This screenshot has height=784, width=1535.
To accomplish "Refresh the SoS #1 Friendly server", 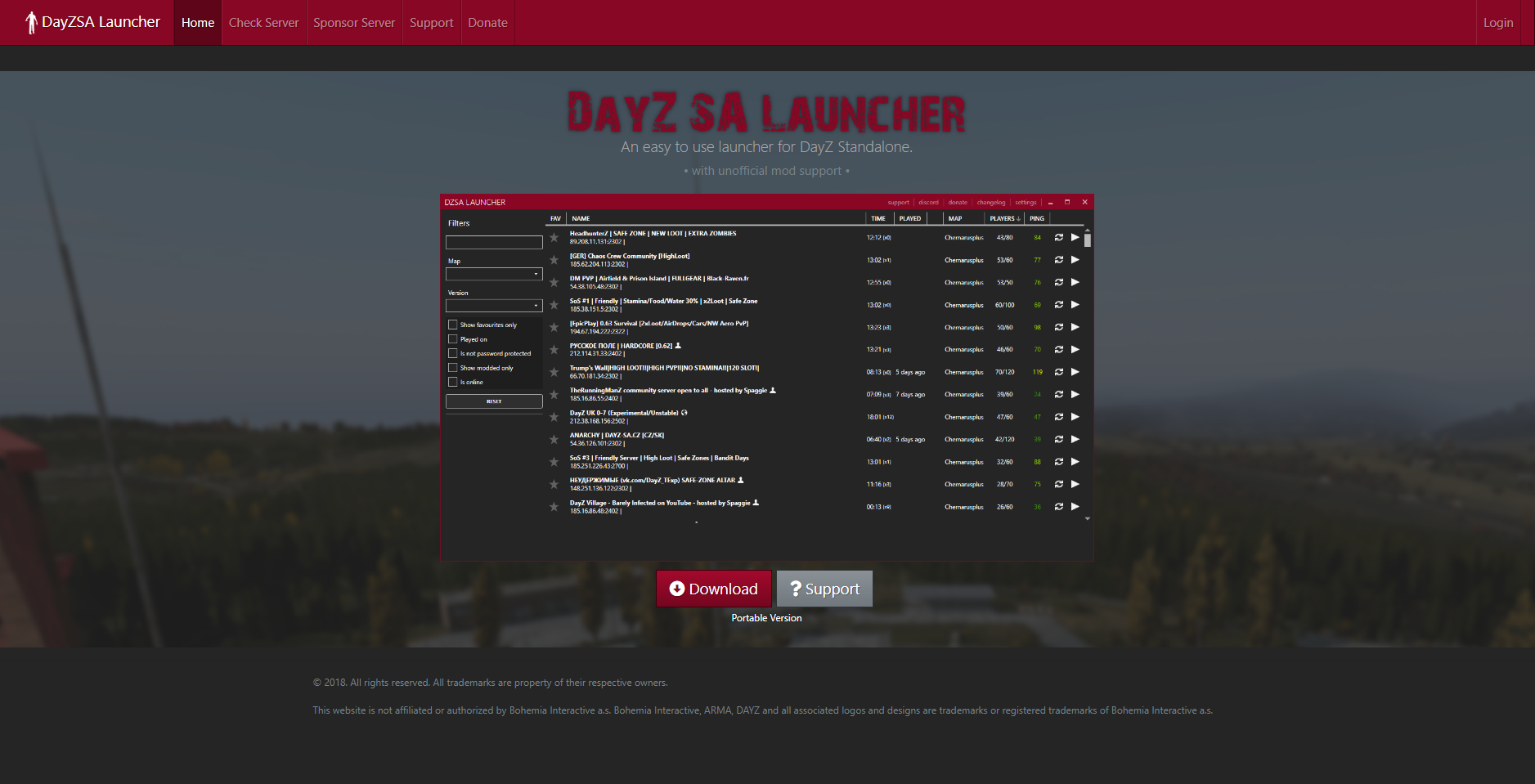I will 1059,305.
